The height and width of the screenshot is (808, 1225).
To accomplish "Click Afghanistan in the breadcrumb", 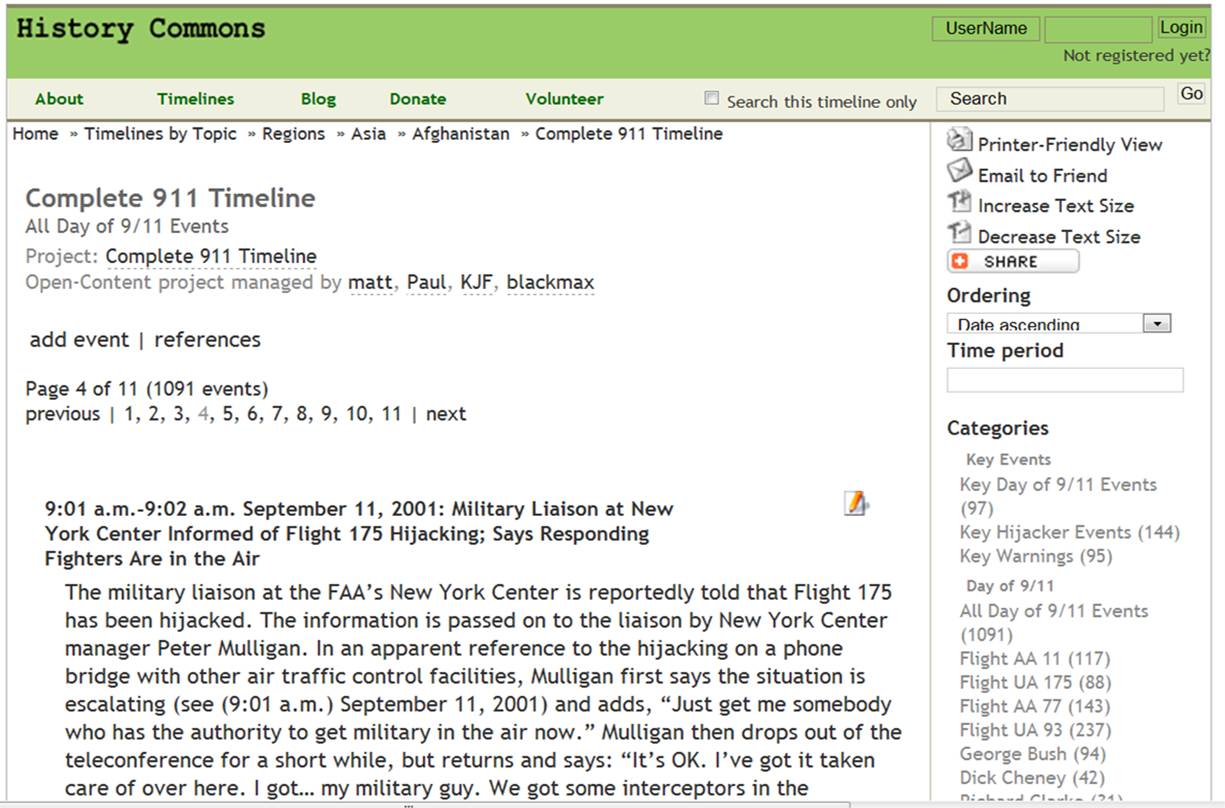I will [x=460, y=134].
